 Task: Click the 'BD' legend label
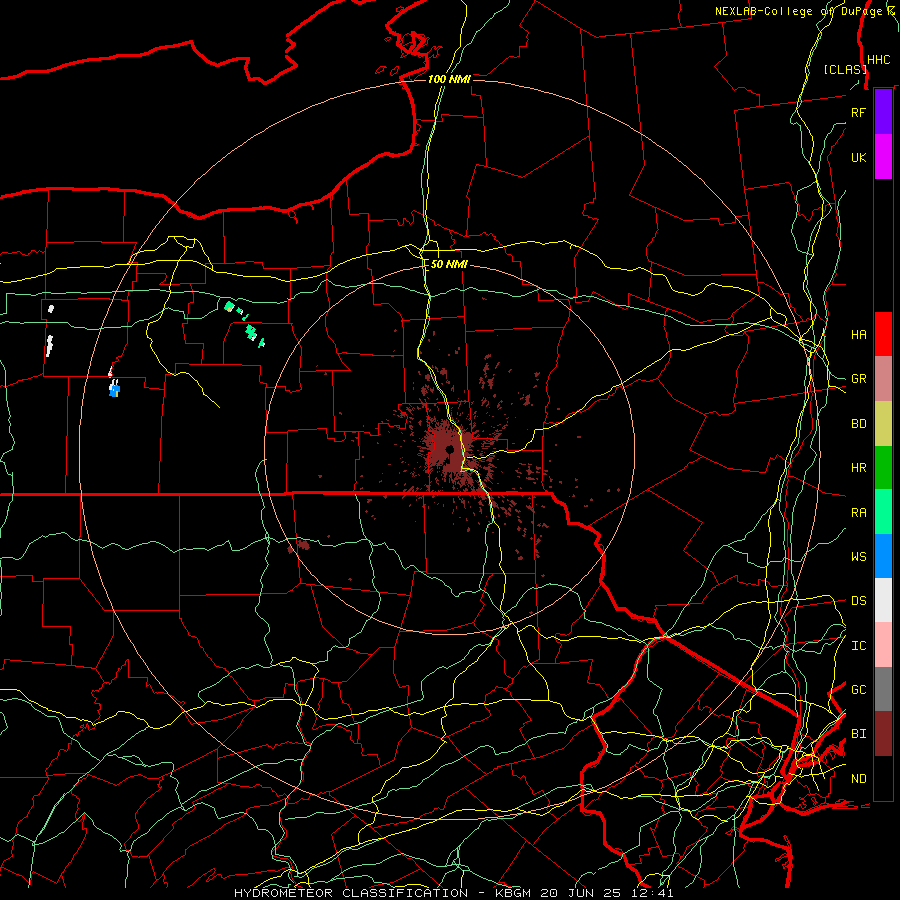click(x=858, y=424)
